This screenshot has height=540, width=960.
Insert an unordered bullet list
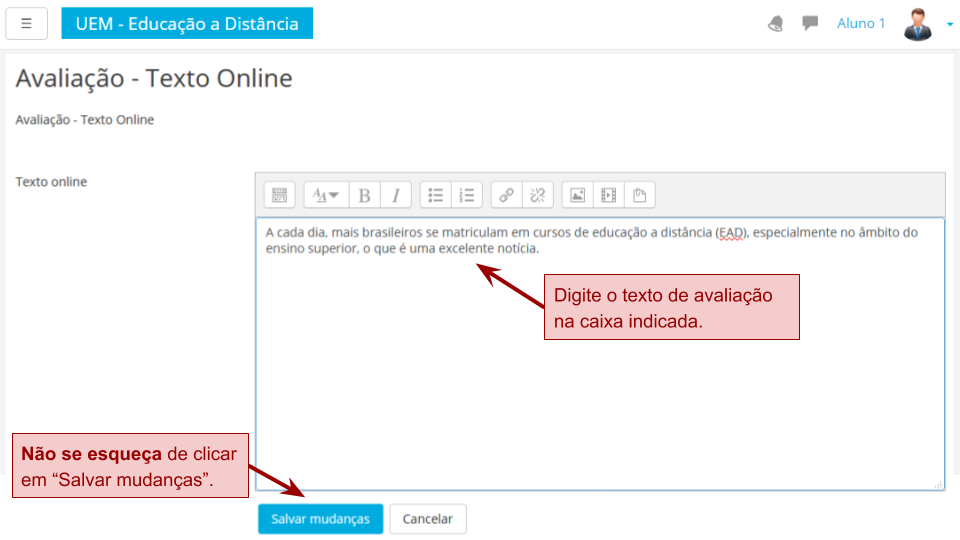coord(436,195)
